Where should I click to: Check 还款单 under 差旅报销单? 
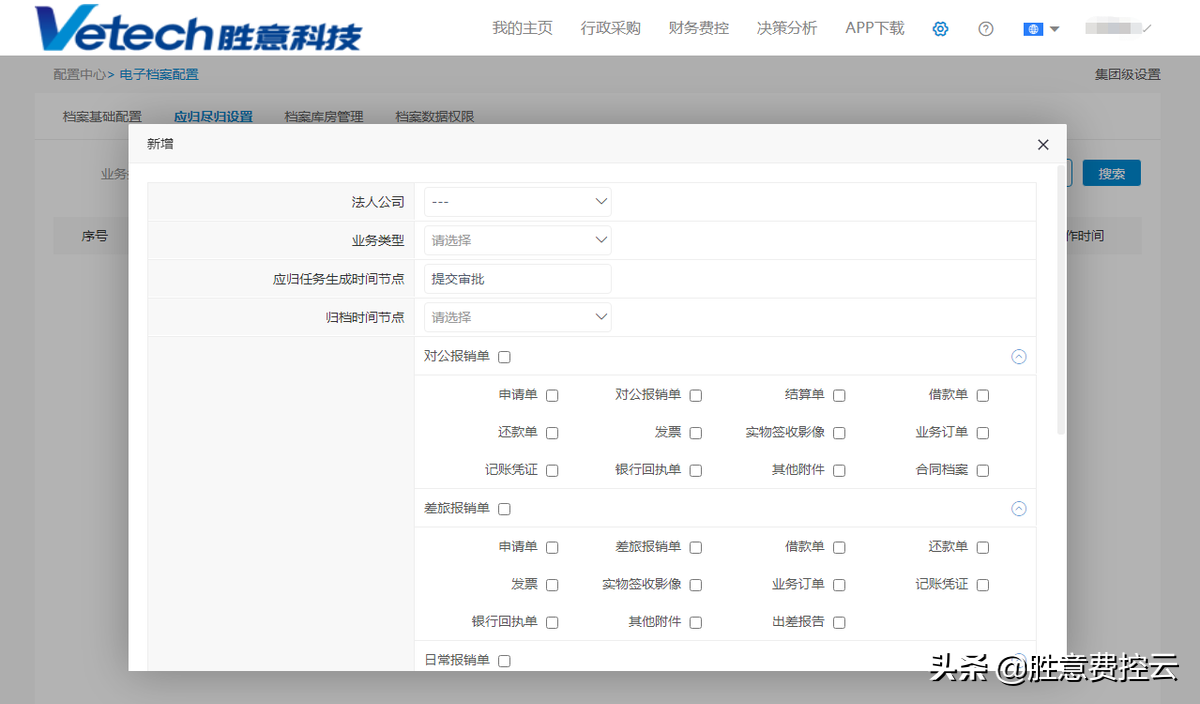coord(983,547)
